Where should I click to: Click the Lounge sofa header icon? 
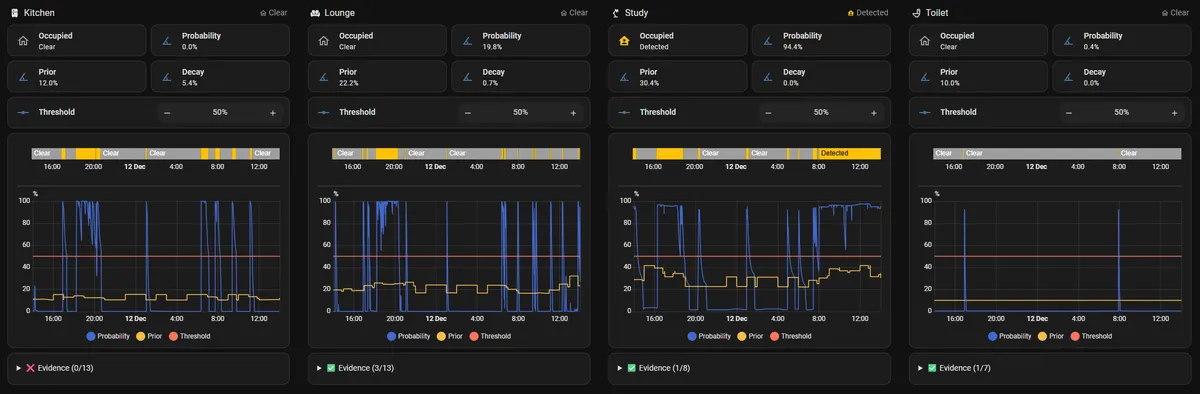315,13
